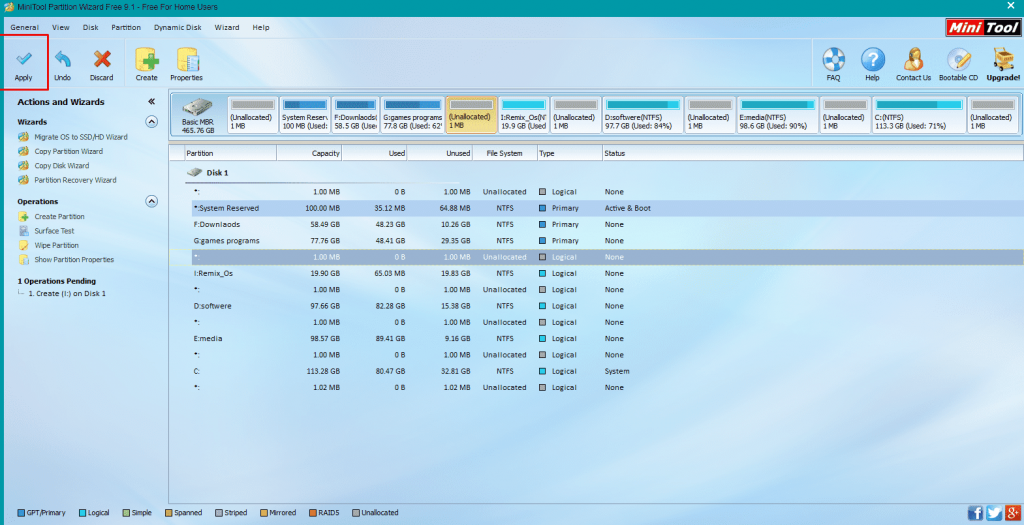Collapse the Operations section
The height and width of the screenshot is (525, 1024).
click(152, 202)
